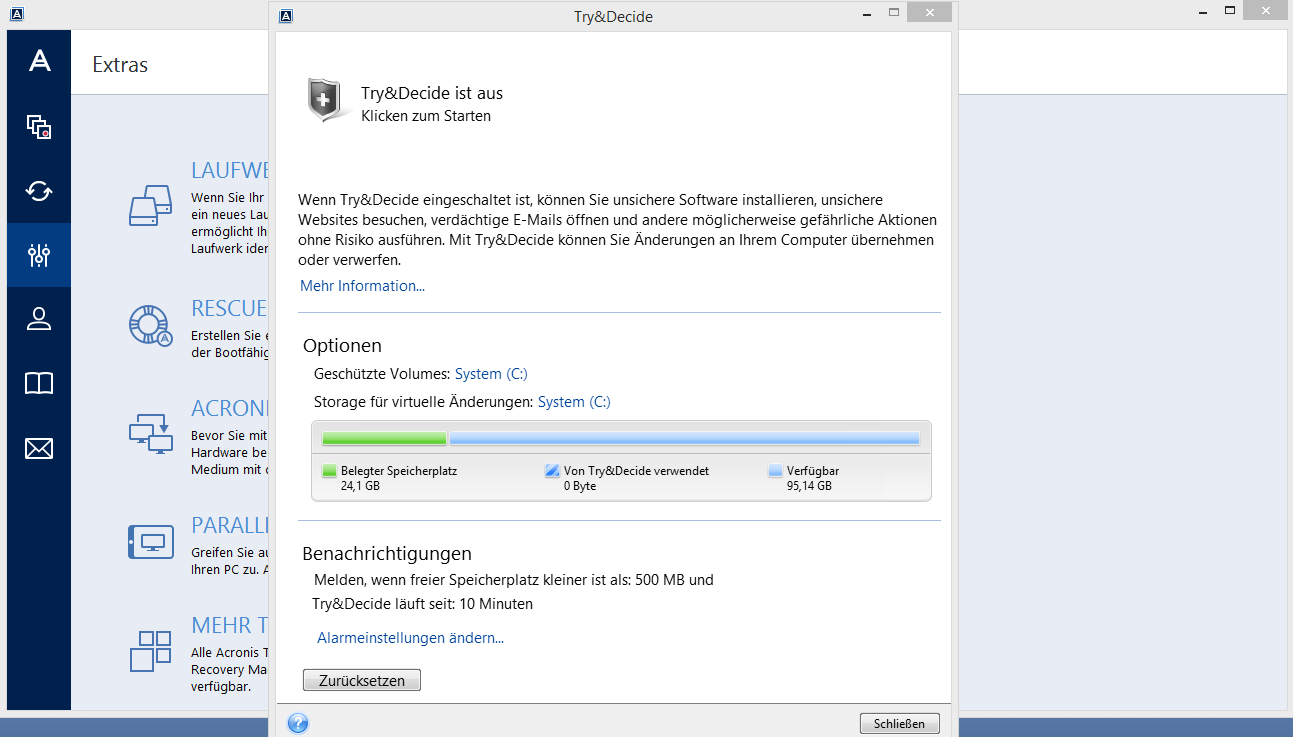Open the Rescue Media Builder icon

click(151, 325)
